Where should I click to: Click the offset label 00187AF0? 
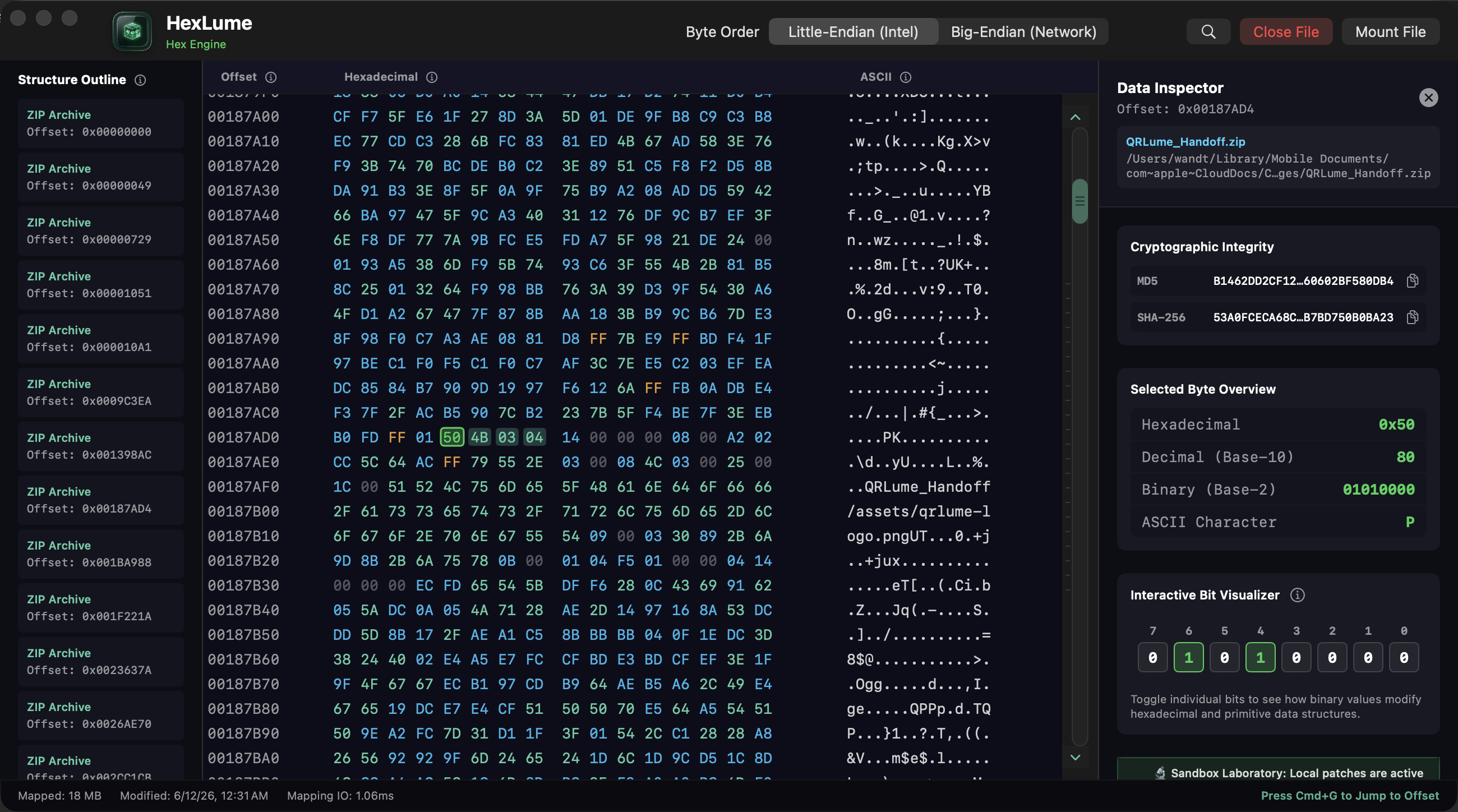point(243,487)
